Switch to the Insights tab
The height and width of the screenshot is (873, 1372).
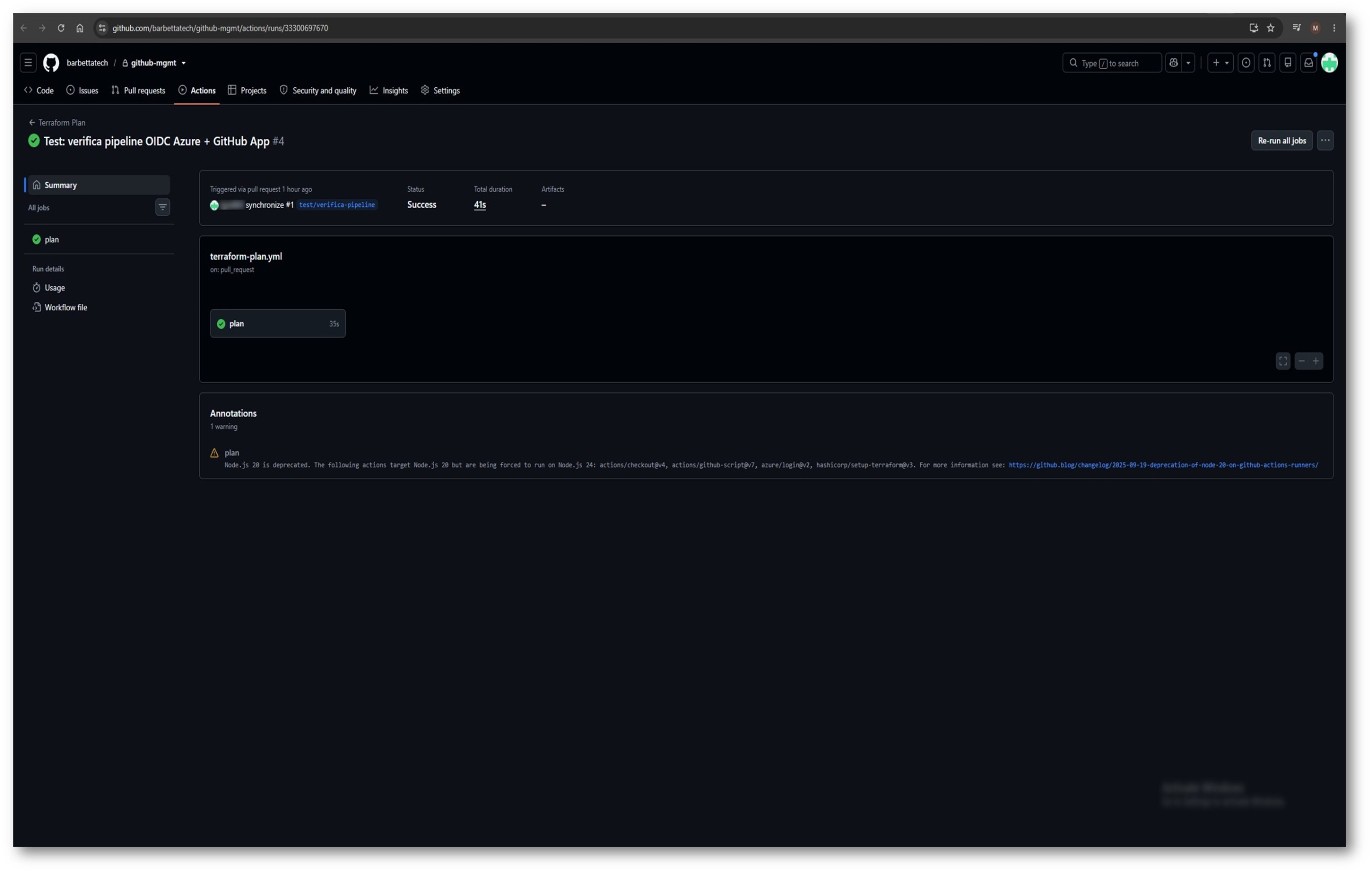(389, 91)
